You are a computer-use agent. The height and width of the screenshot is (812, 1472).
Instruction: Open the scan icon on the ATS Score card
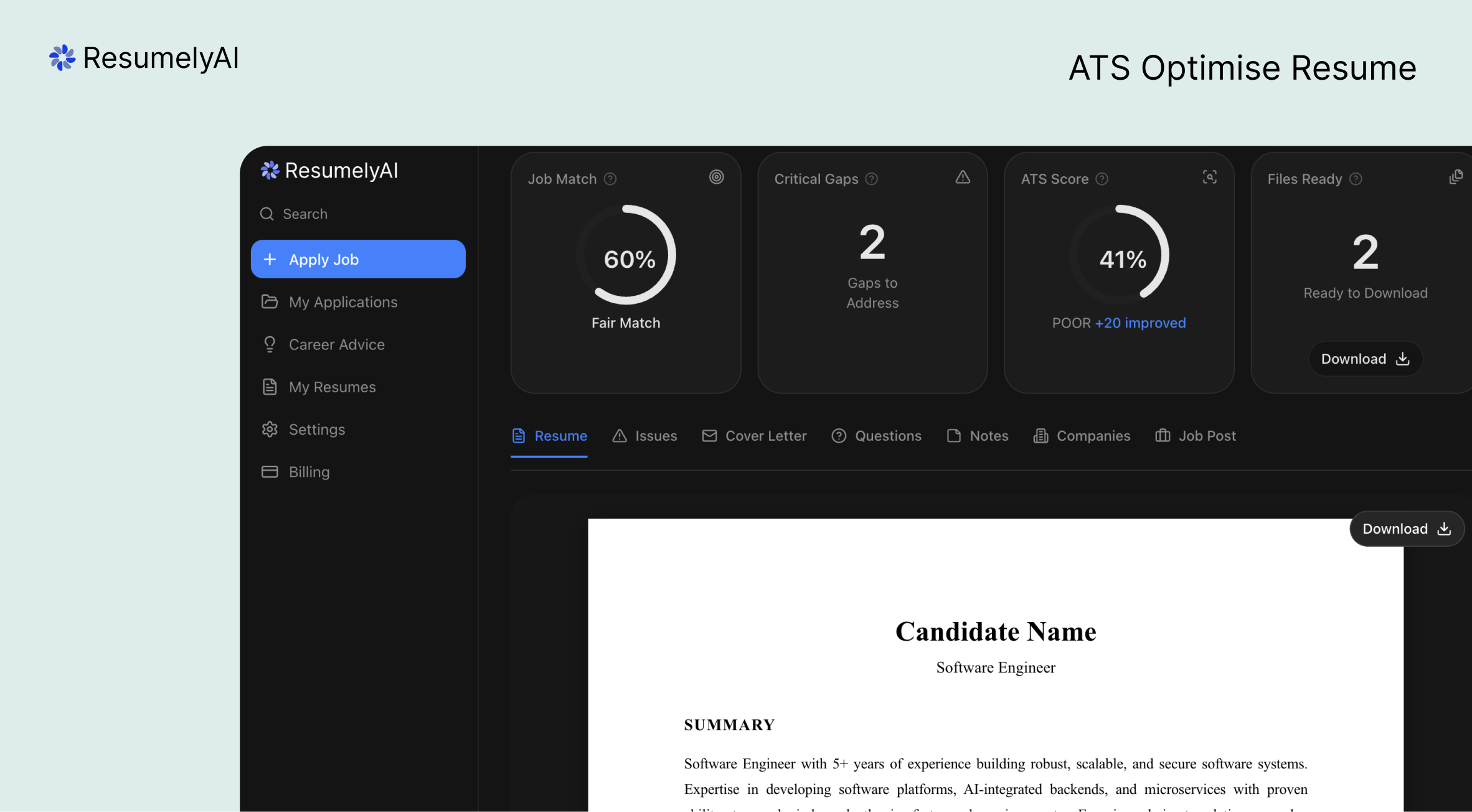(x=1209, y=177)
